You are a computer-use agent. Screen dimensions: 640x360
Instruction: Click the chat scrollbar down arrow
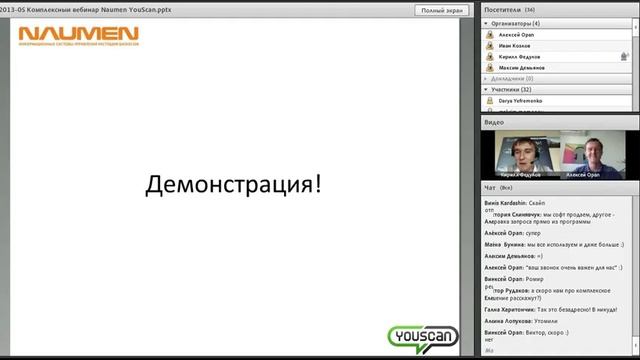[636, 347]
